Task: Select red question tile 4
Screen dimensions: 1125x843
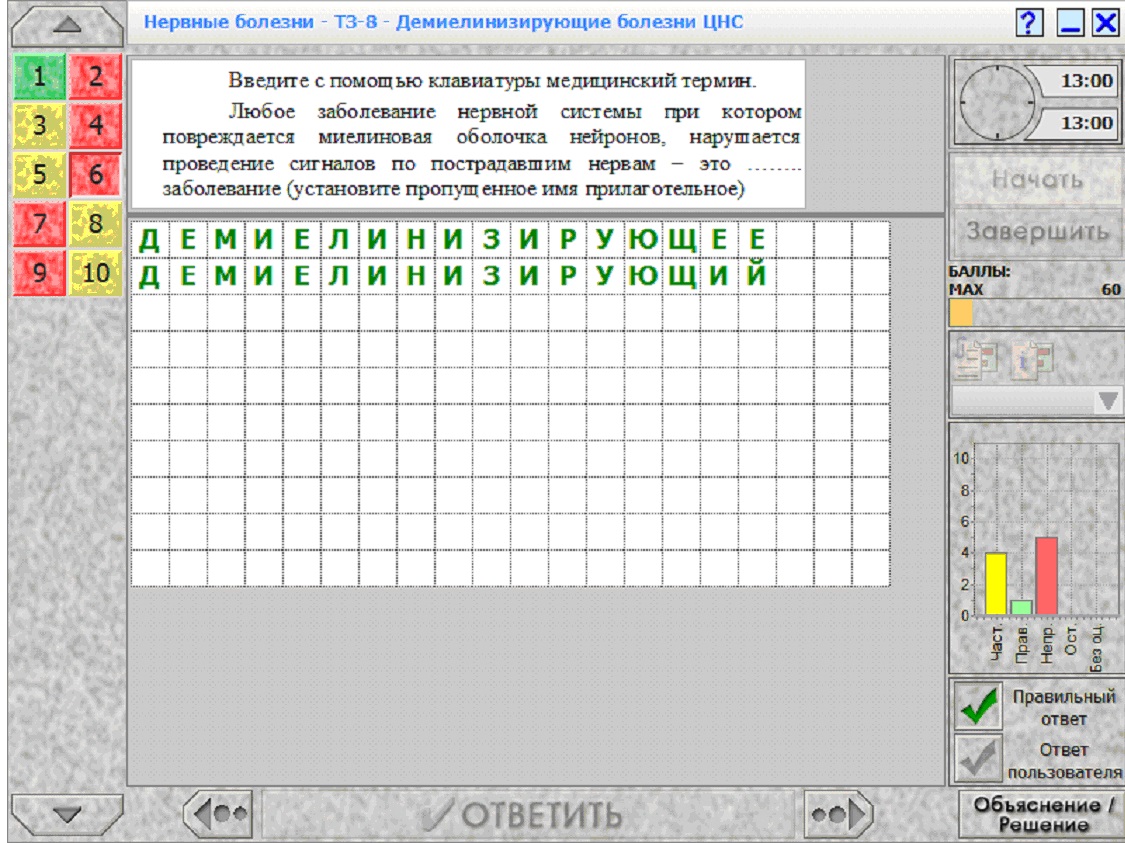Action: pyautogui.click(x=95, y=125)
